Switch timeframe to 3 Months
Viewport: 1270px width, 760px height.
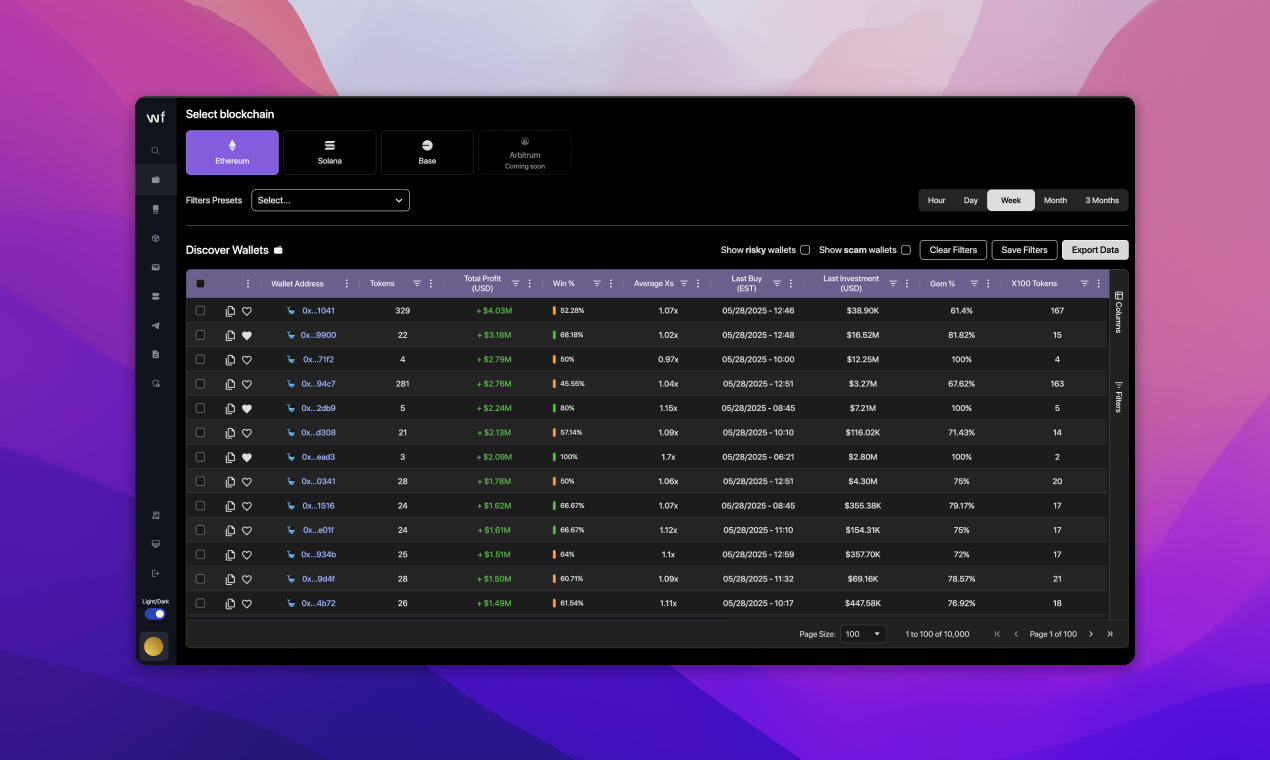pyautogui.click(x=1102, y=200)
